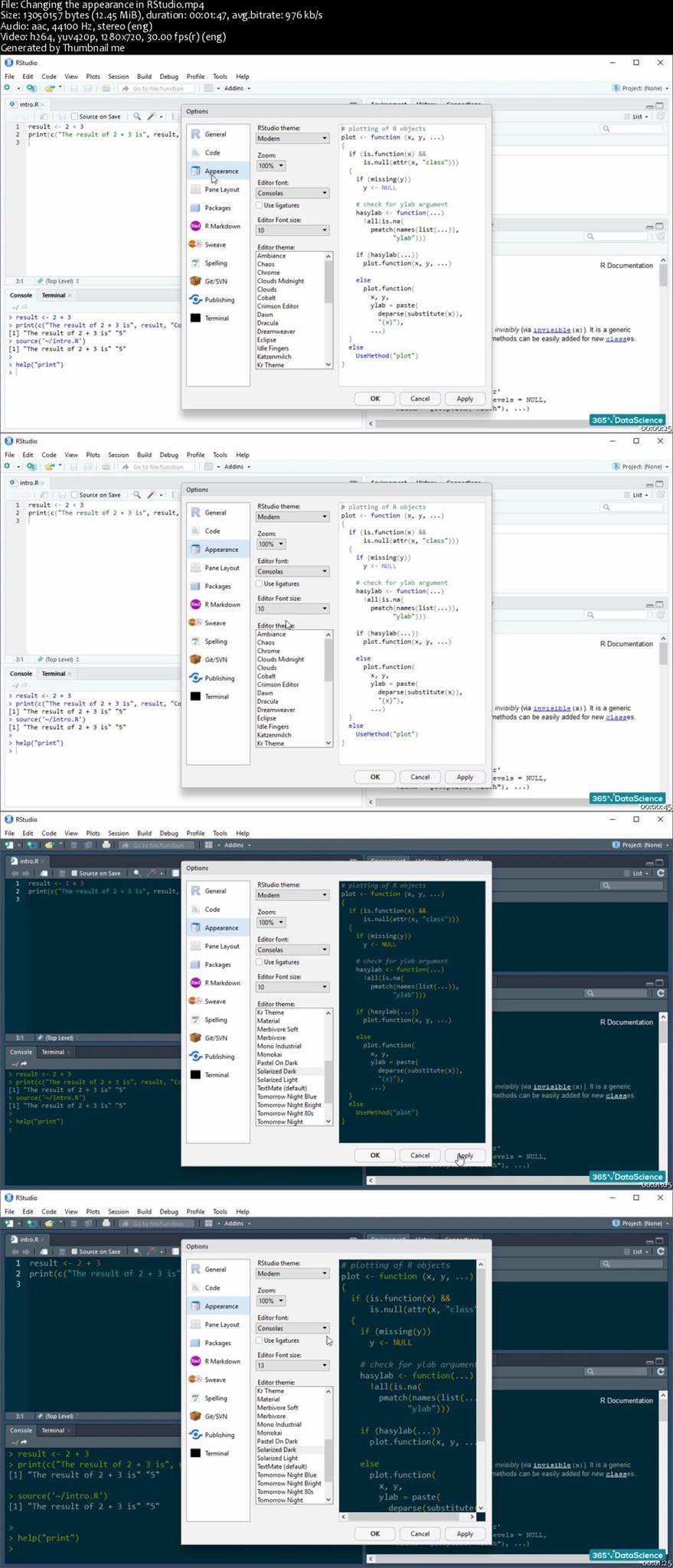Open Publishing settings in the 00:01:25 frame
This screenshot has width=673, height=1568.
(x=217, y=1434)
